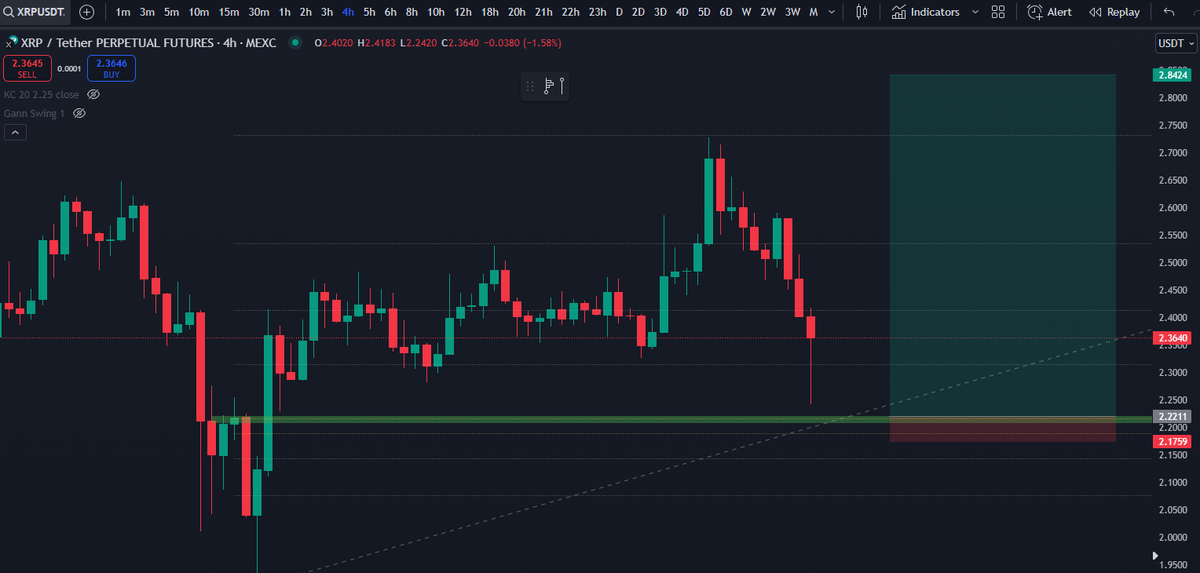Click the red 2.1759 stop price label
This screenshot has height=573, width=1200.
pos(1171,441)
